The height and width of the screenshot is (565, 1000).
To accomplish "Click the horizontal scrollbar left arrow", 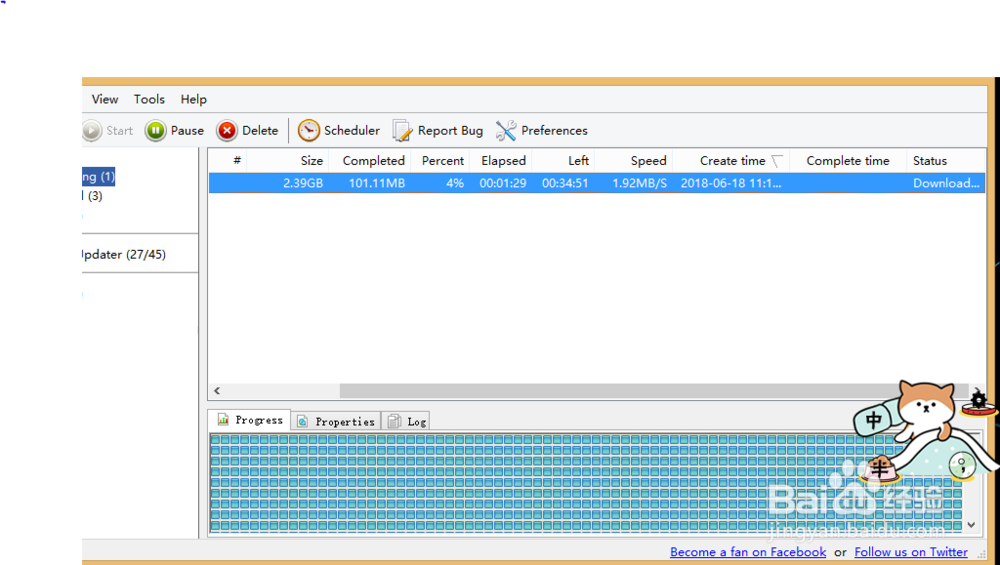I will pyautogui.click(x=217, y=391).
